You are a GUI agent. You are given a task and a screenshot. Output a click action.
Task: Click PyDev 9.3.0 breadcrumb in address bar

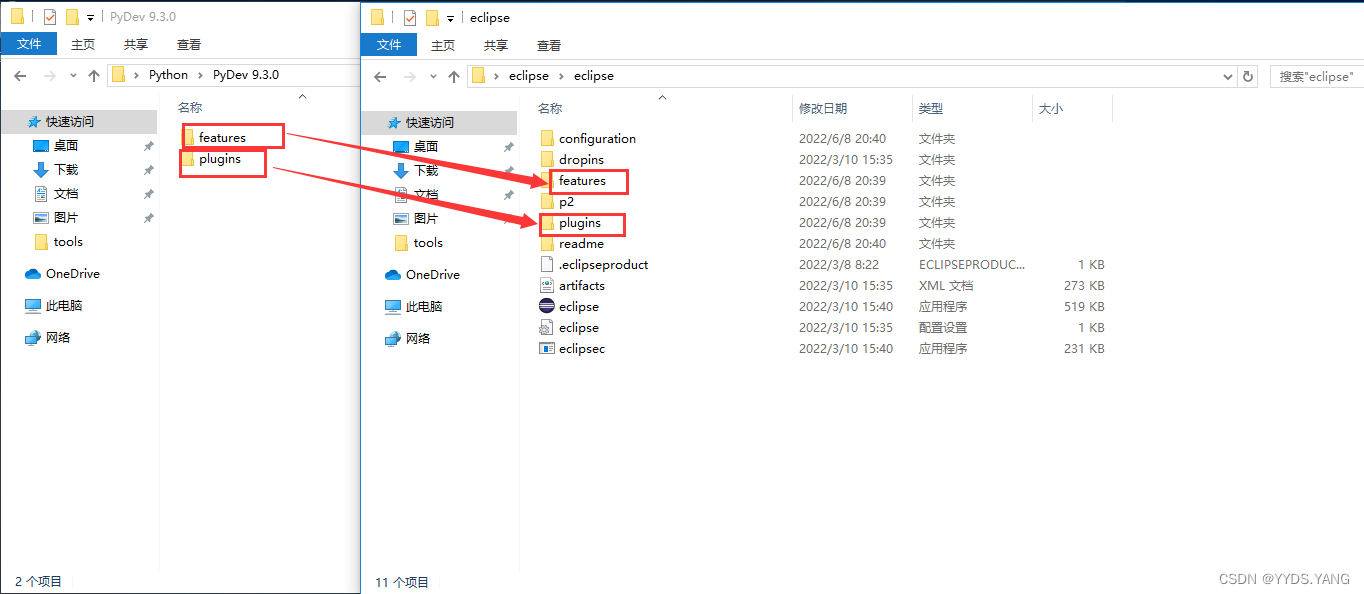(246, 75)
